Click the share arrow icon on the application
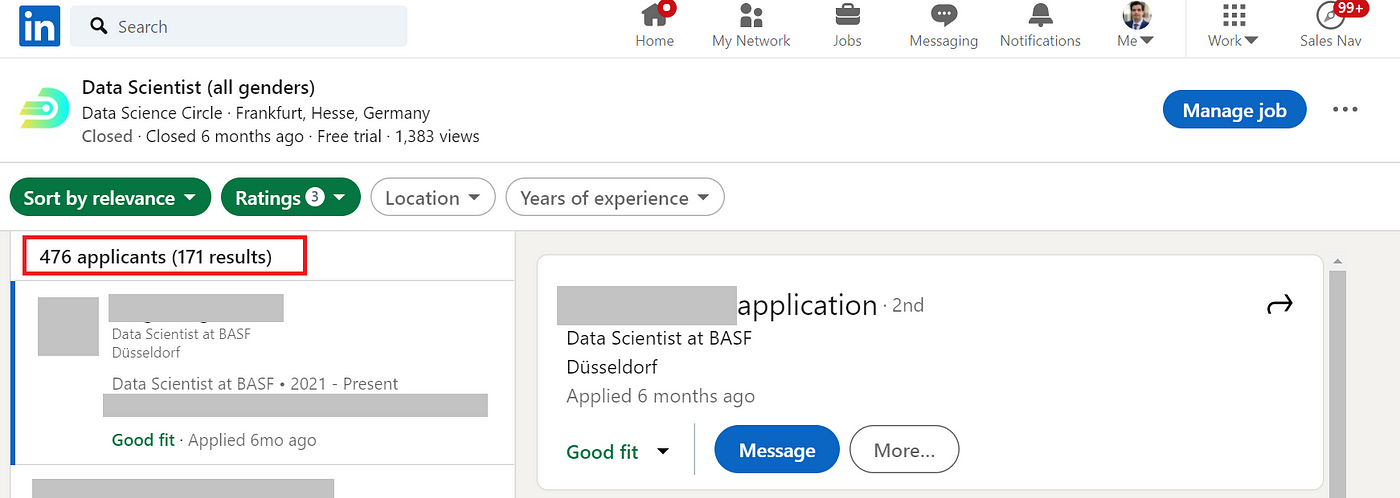Viewport: 1400px width, 498px height. [x=1280, y=304]
